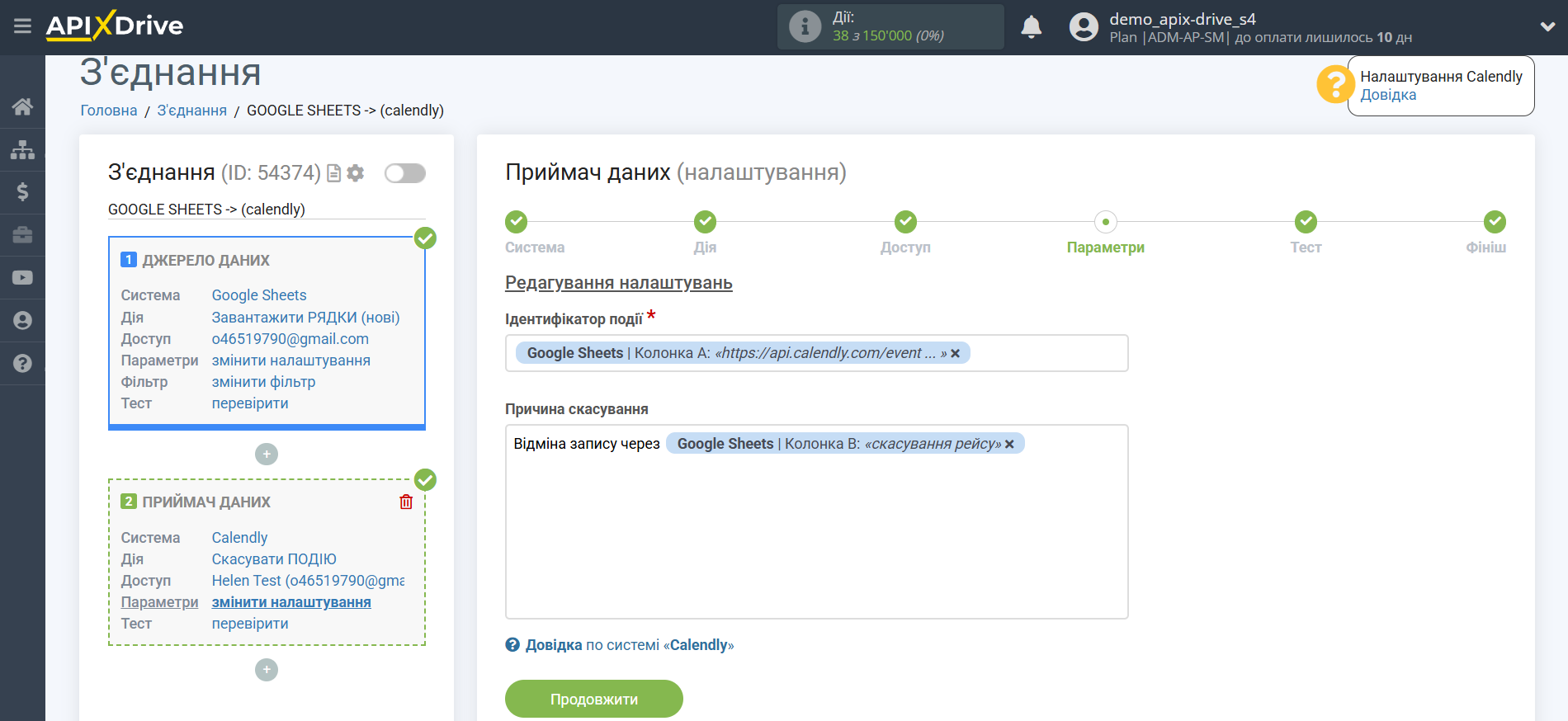The width and height of the screenshot is (1568, 721).
Task: Open connections sitemap icon in sidebar
Action: 22,149
